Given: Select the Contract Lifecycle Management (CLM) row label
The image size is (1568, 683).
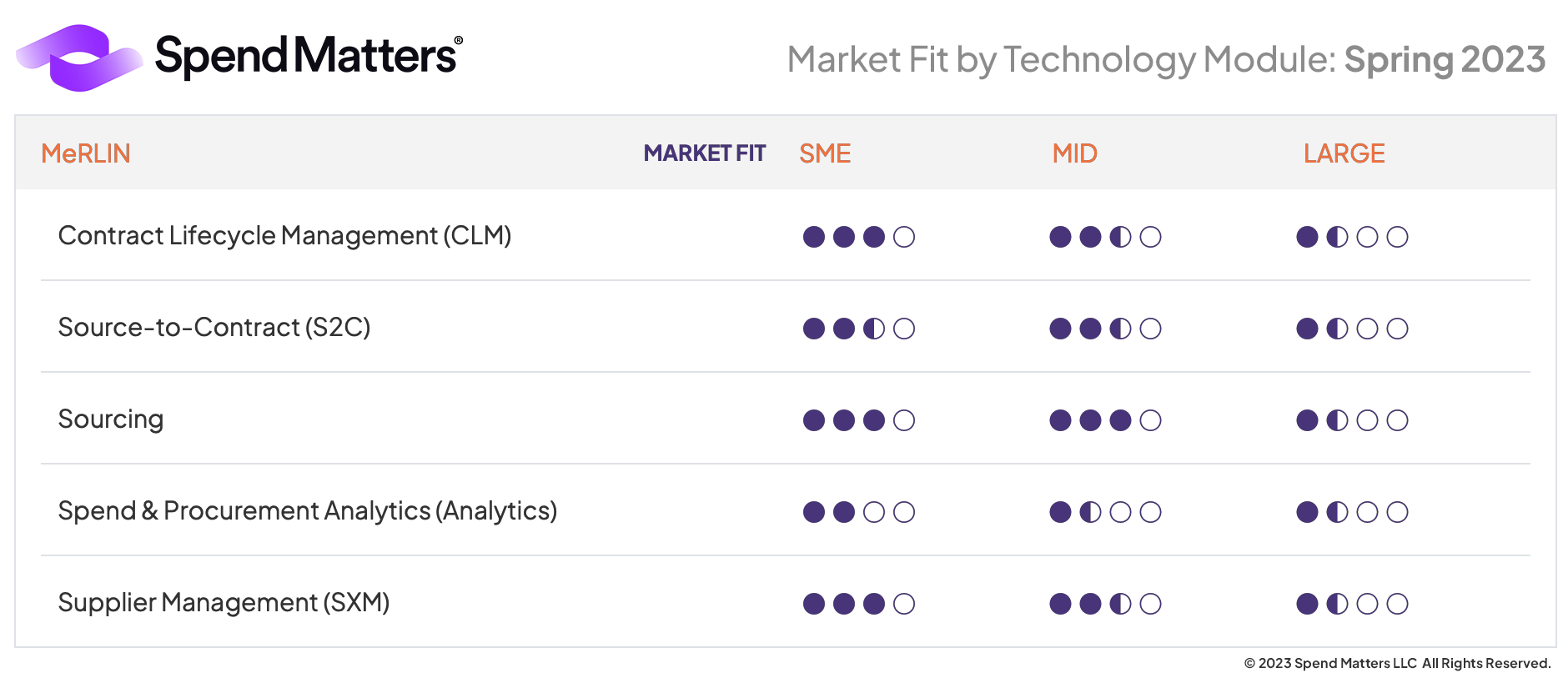Looking at the screenshot, I should [x=284, y=236].
